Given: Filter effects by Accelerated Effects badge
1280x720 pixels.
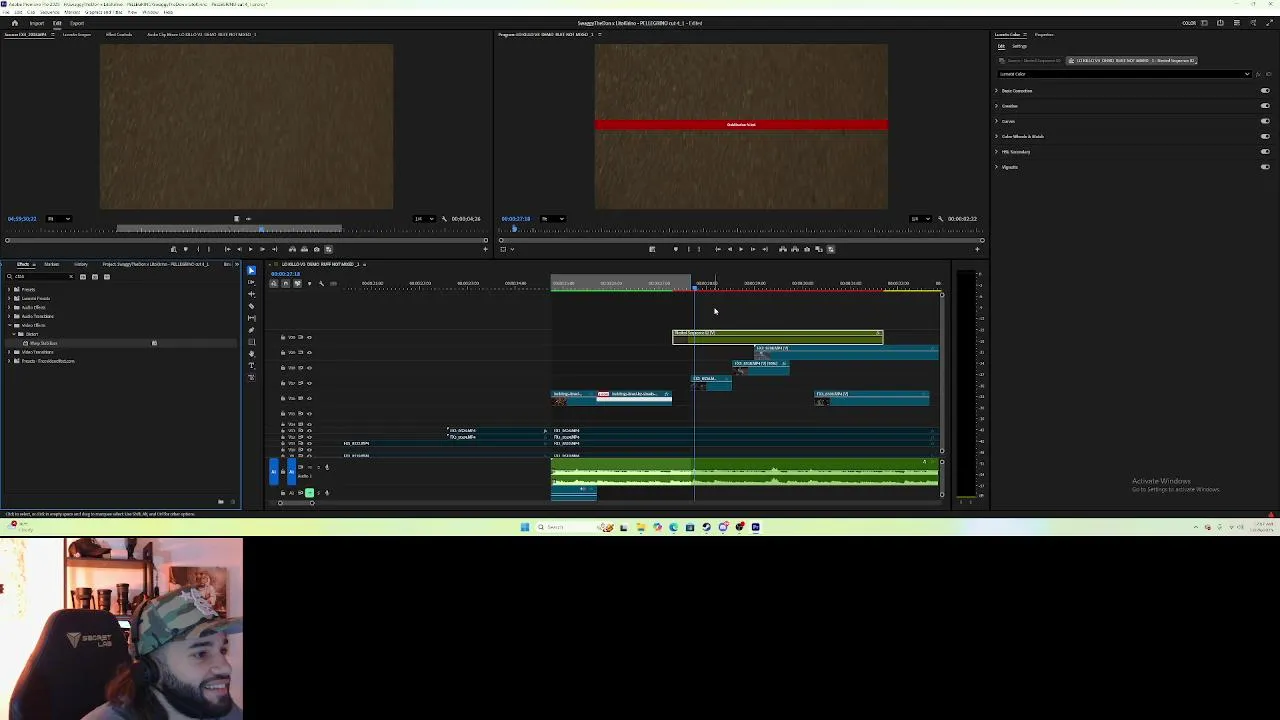Looking at the screenshot, I should pos(83,277).
